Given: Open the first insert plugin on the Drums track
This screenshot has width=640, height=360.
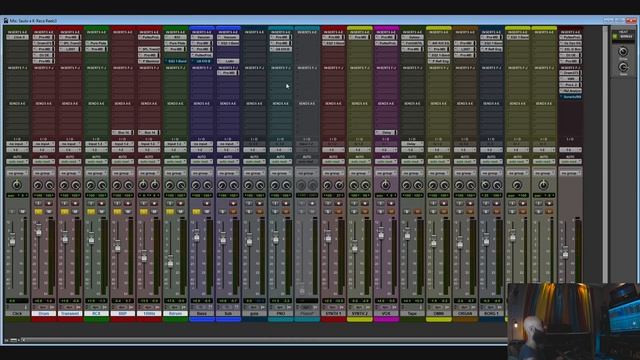Looking at the screenshot, I should (43, 37).
